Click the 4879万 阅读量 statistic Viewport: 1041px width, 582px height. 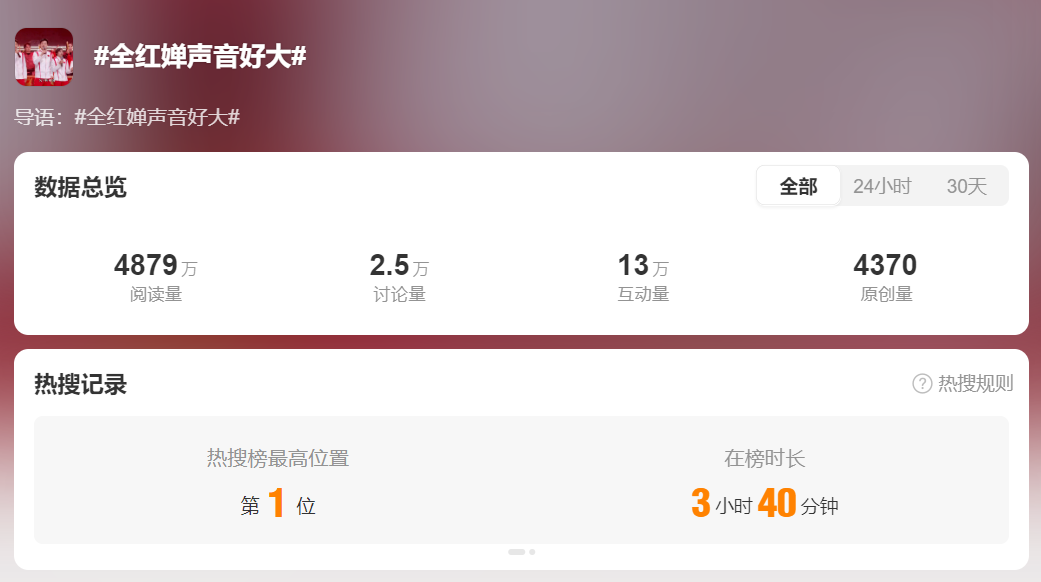click(x=156, y=277)
